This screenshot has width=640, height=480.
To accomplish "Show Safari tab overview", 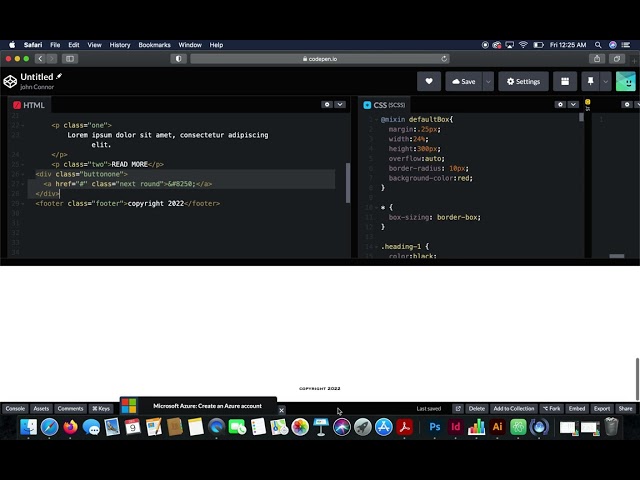I will [x=617, y=59].
